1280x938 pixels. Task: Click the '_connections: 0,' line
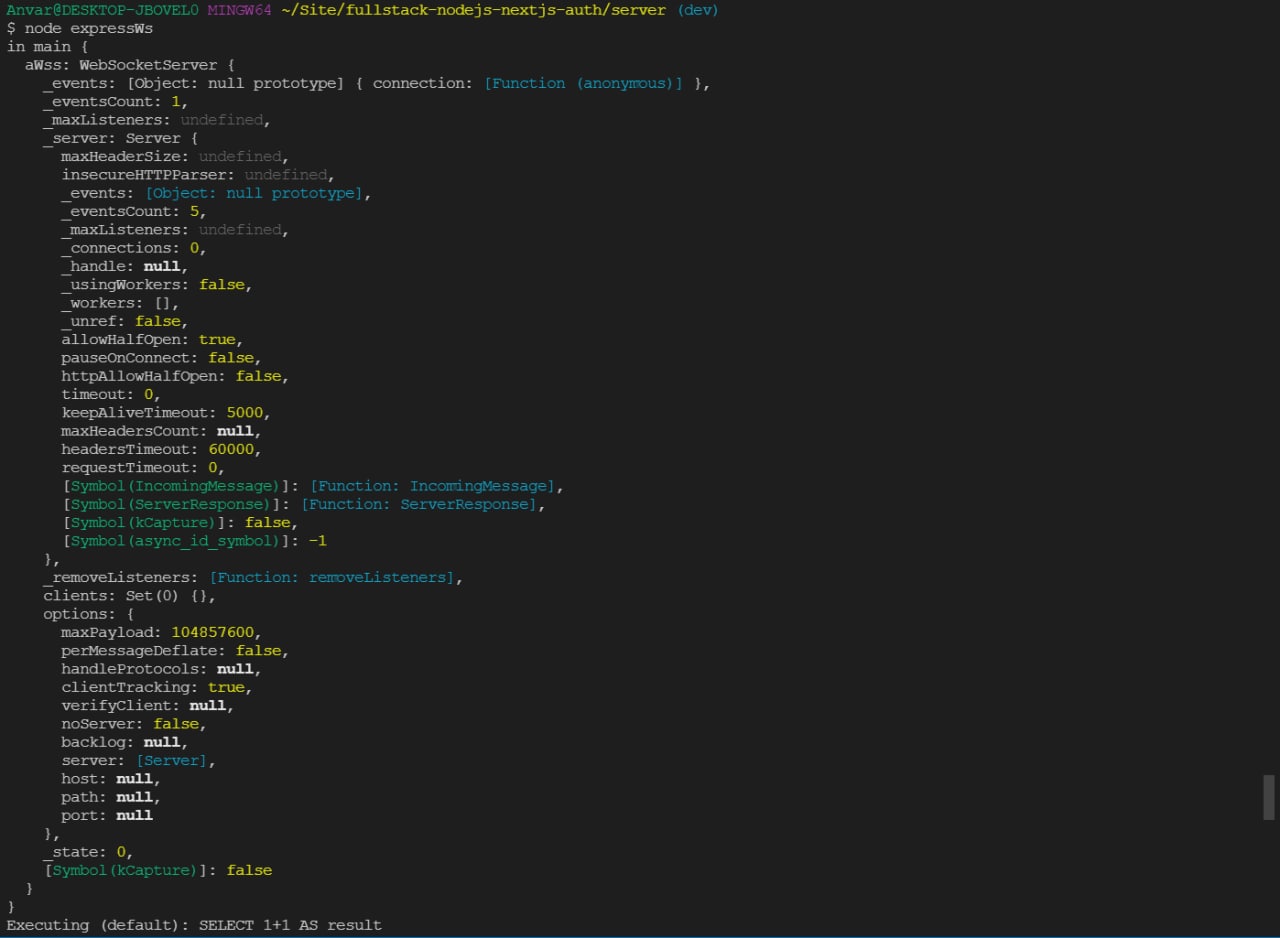click(x=134, y=248)
